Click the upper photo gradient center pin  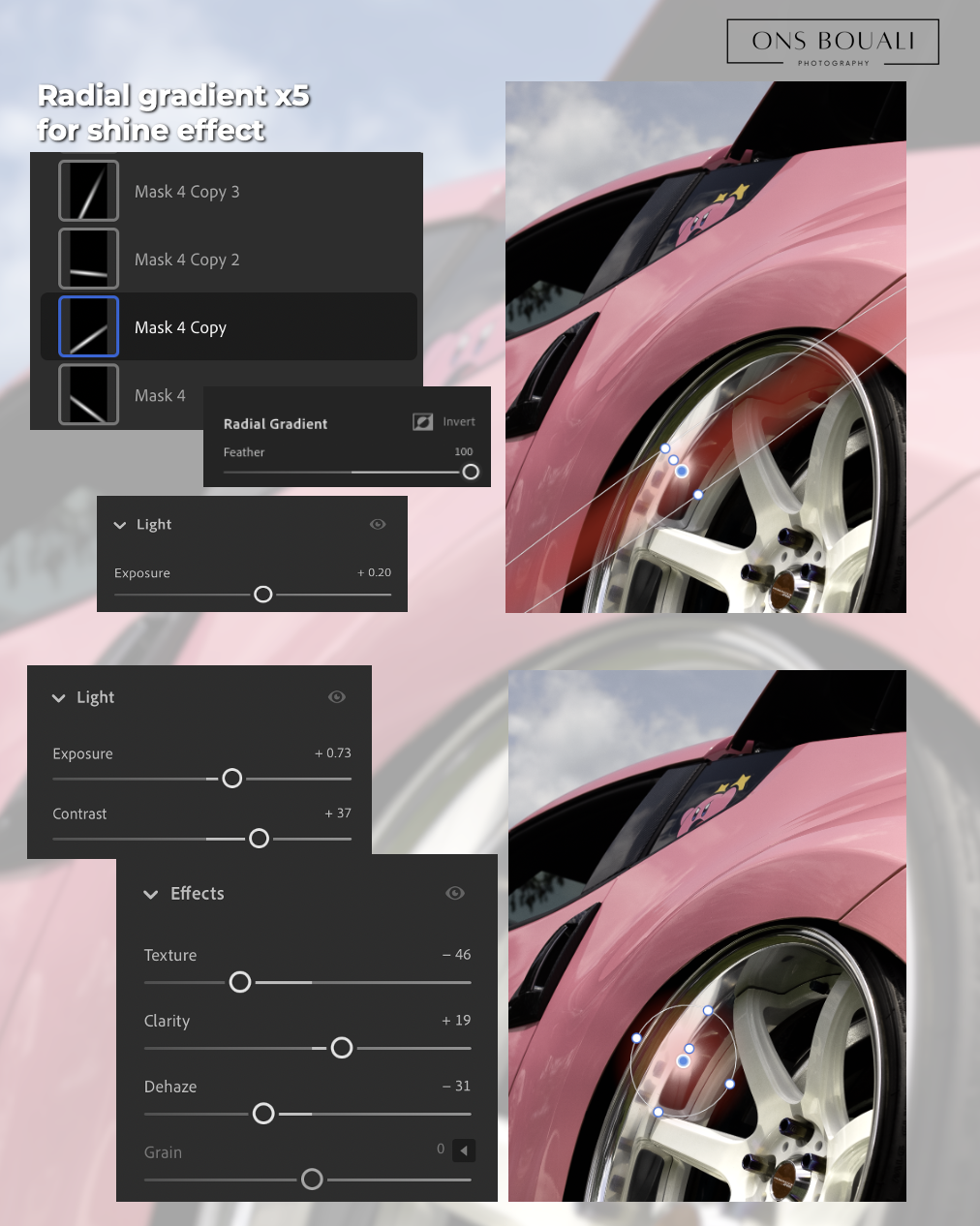point(682,471)
